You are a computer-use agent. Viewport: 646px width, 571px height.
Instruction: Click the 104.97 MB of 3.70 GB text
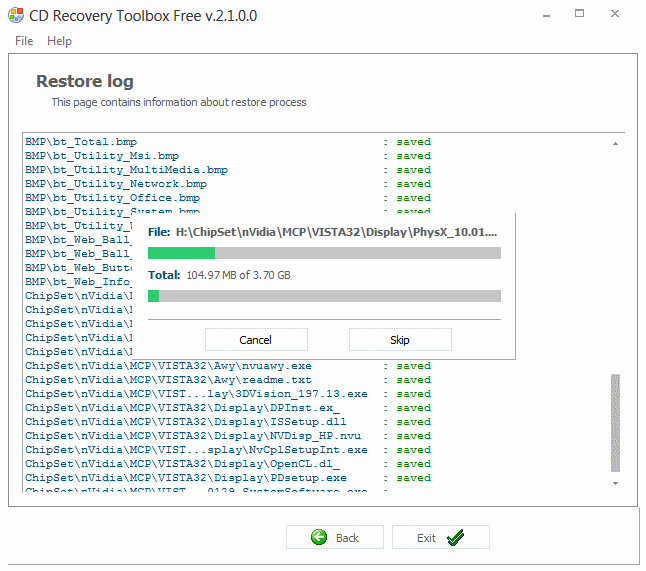239,275
